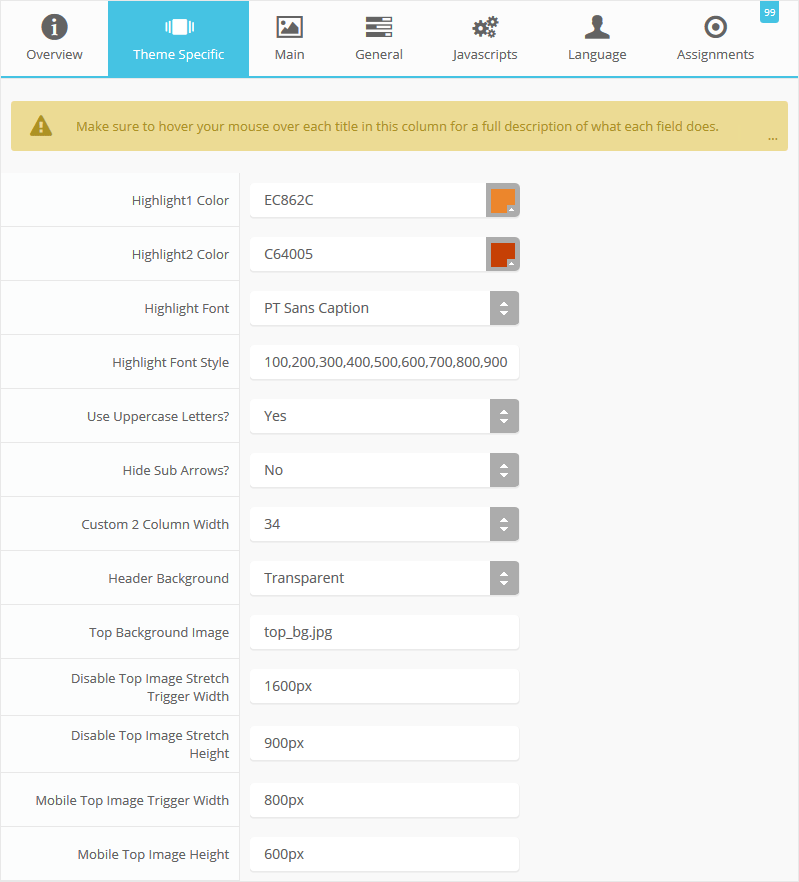Click the Javascripts gears icon
799x882 pixels.
pos(485,27)
